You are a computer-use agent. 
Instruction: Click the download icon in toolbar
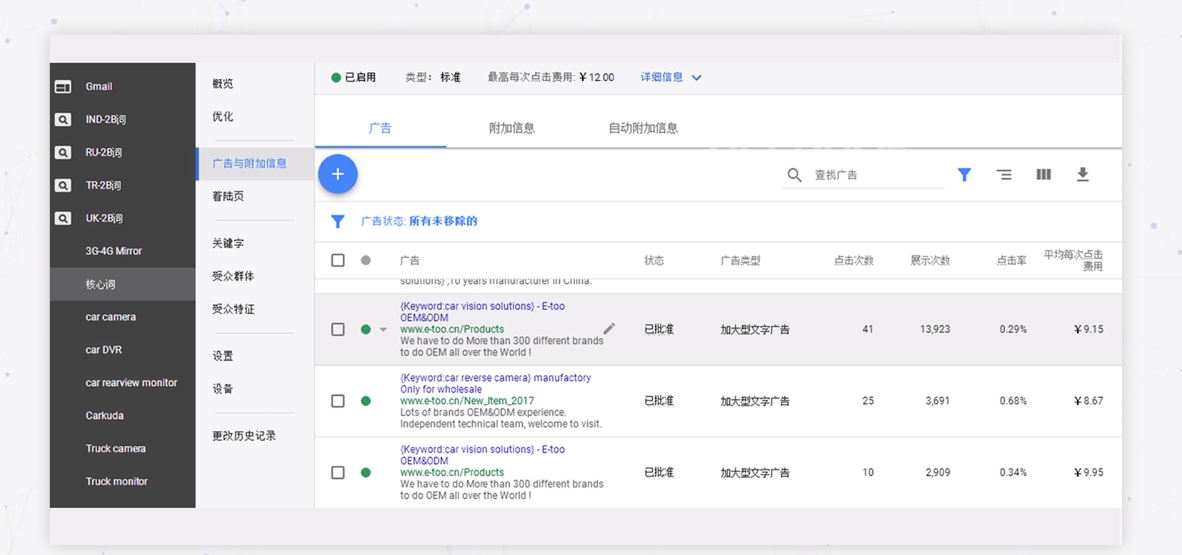coord(1082,175)
